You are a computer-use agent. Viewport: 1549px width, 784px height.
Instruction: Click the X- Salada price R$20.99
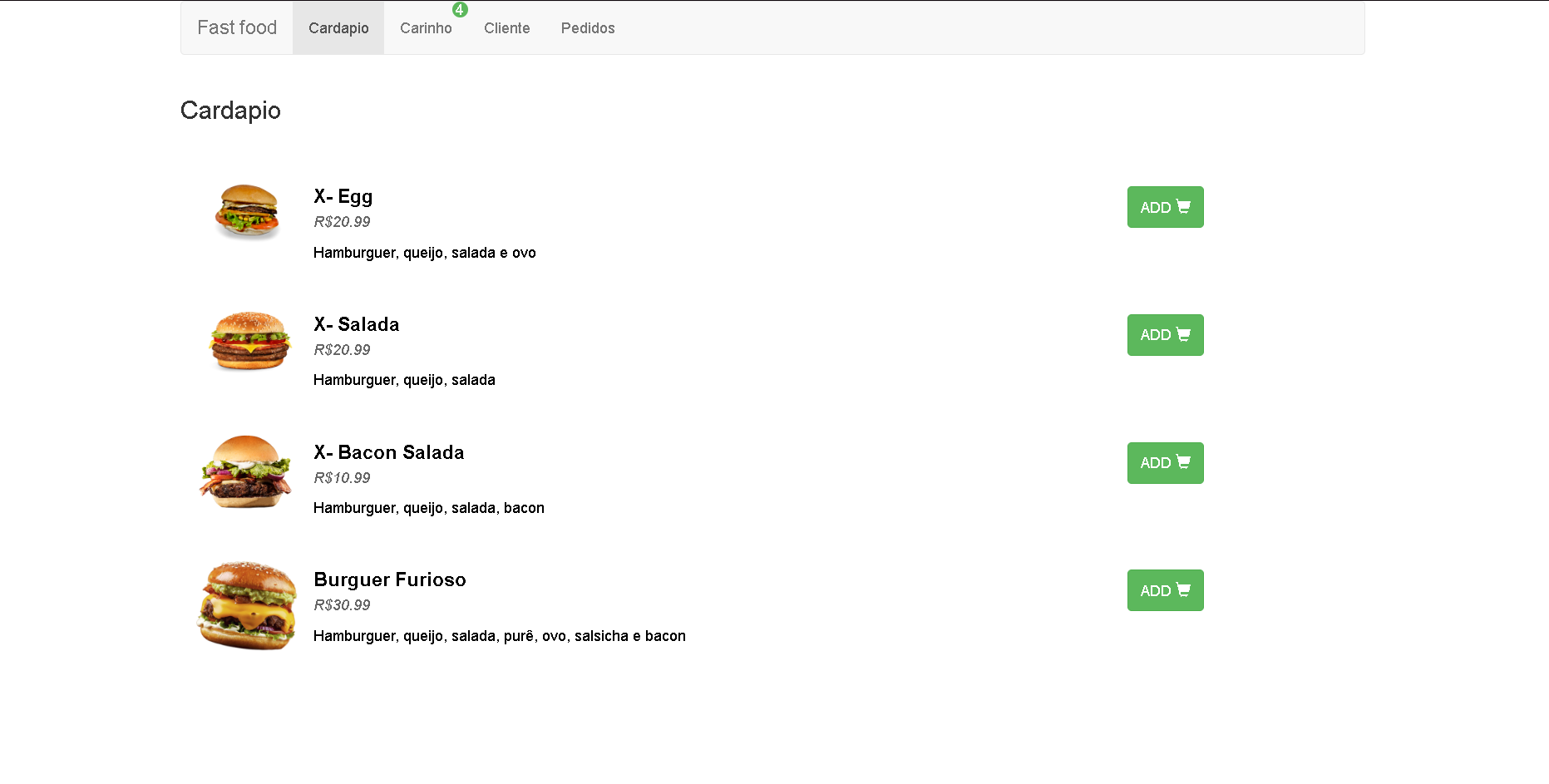pyautogui.click(x=342, y=350)
